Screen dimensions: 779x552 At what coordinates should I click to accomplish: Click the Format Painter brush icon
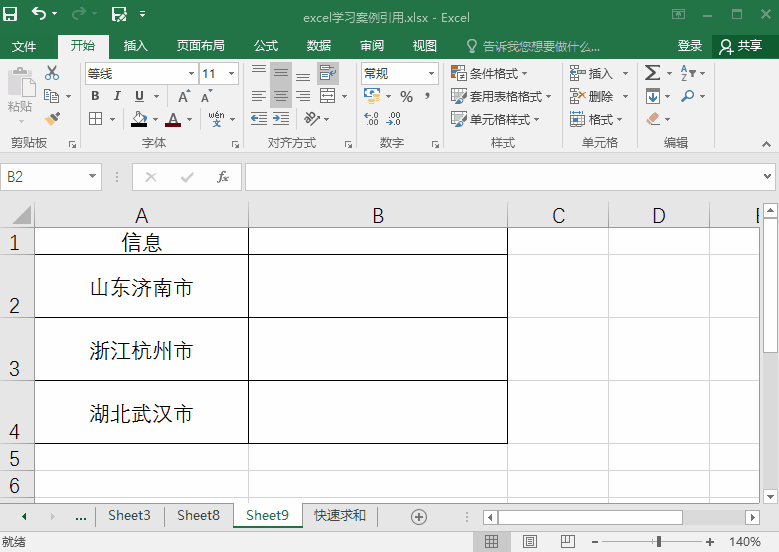(x=52, y=119)
